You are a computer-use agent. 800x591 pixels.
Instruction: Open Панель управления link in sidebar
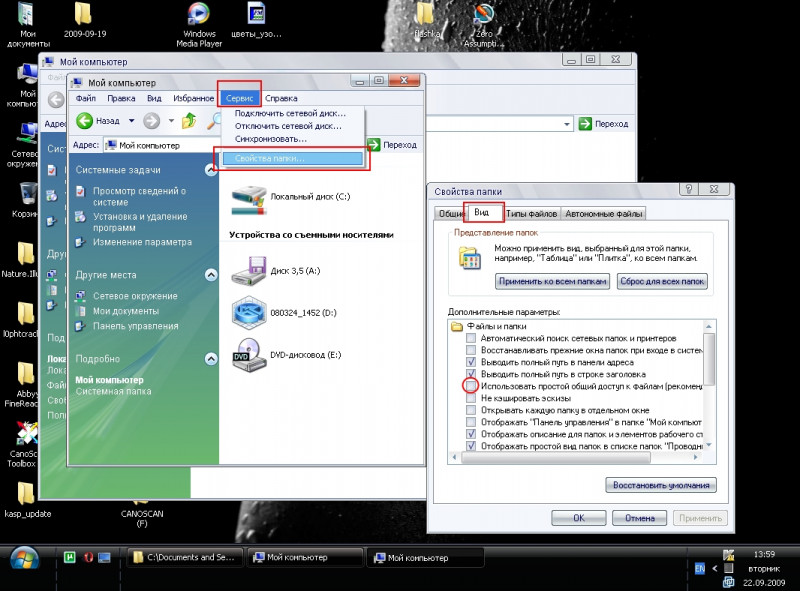[135, 326]
